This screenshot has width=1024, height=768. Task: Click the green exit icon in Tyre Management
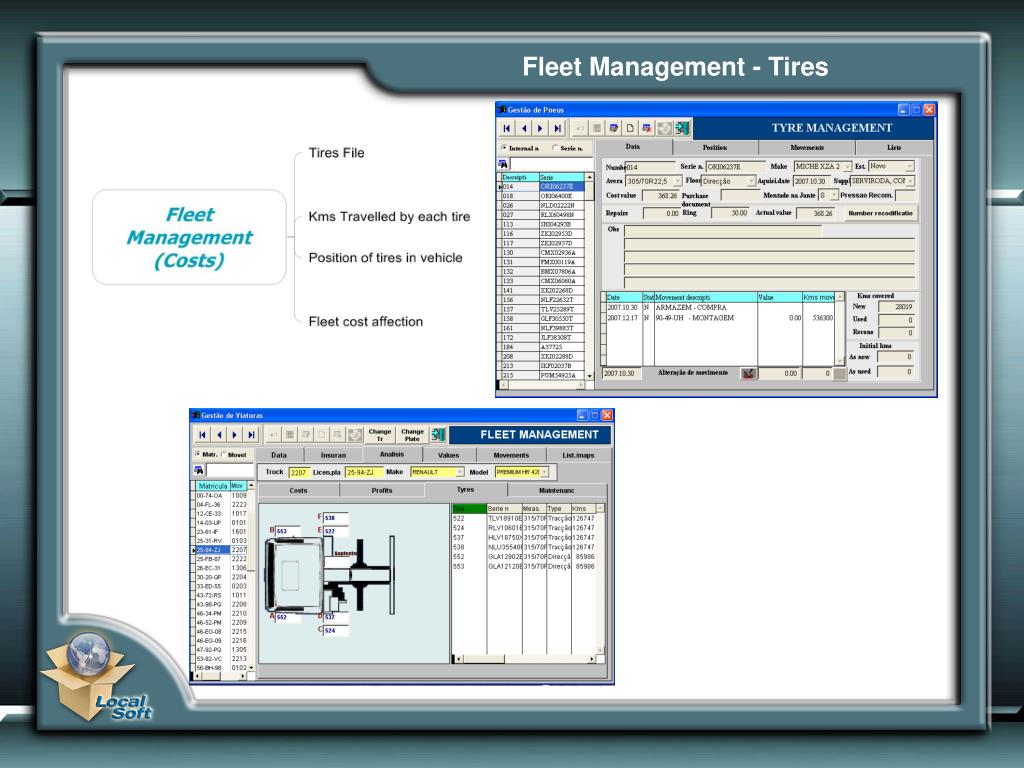click(x=682, y=128)
